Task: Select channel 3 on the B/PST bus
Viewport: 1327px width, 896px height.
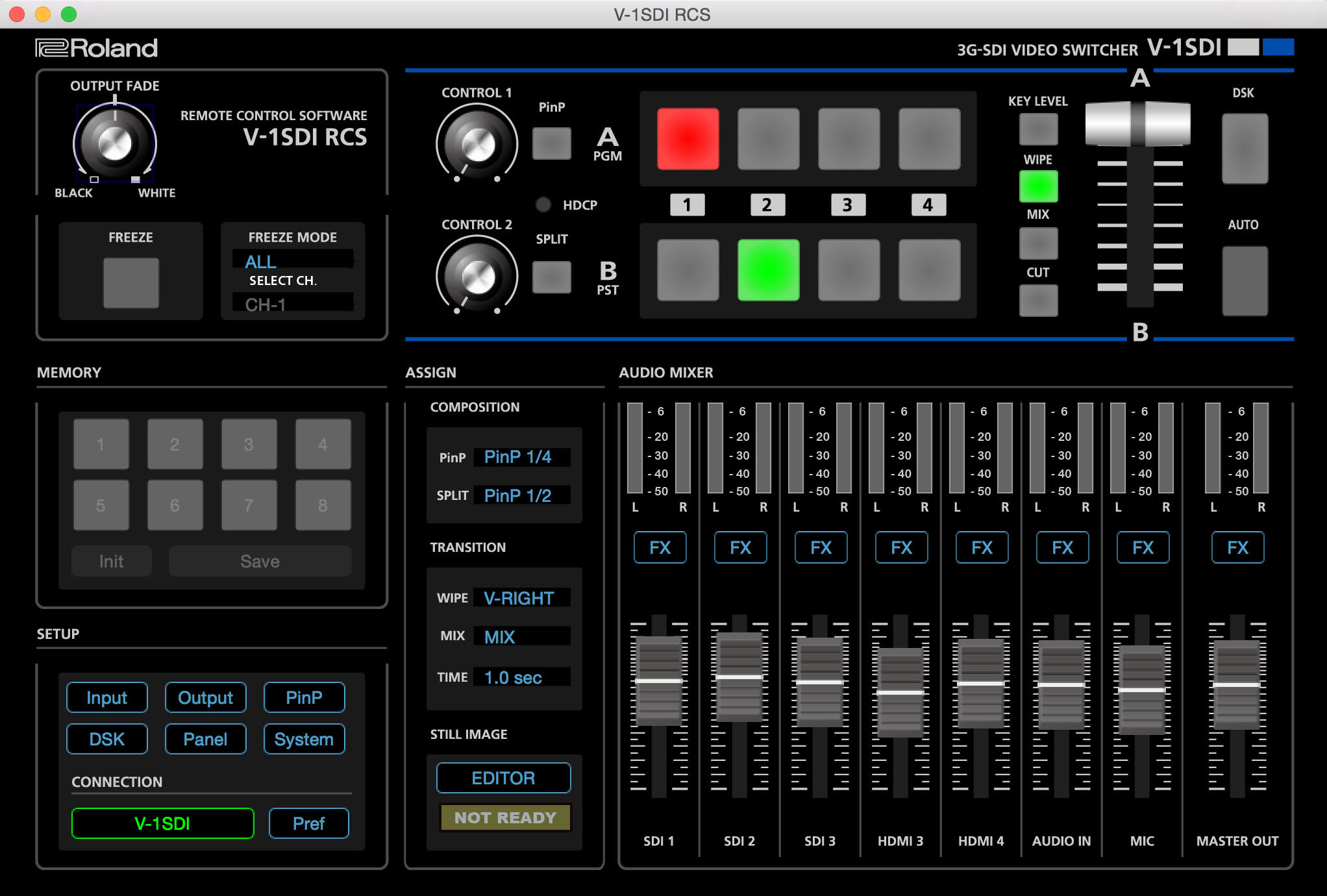Action: 849,270
